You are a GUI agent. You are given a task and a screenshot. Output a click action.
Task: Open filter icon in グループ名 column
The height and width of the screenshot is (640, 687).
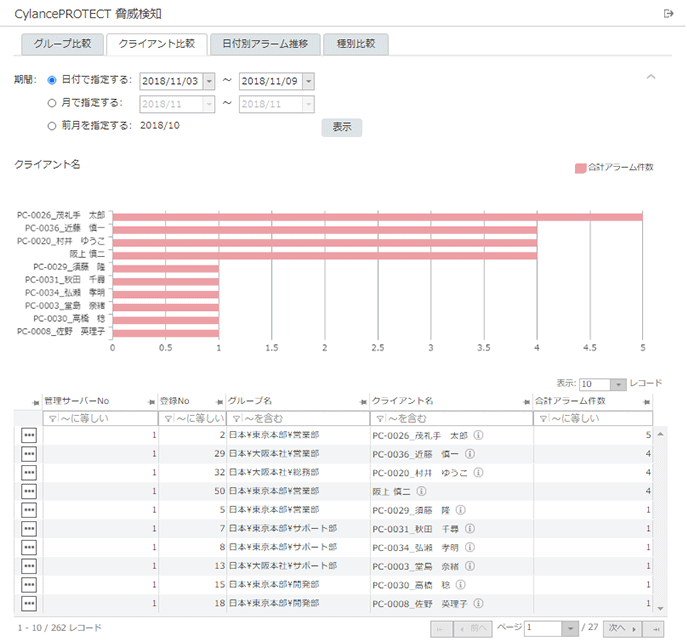coord(236,418)
